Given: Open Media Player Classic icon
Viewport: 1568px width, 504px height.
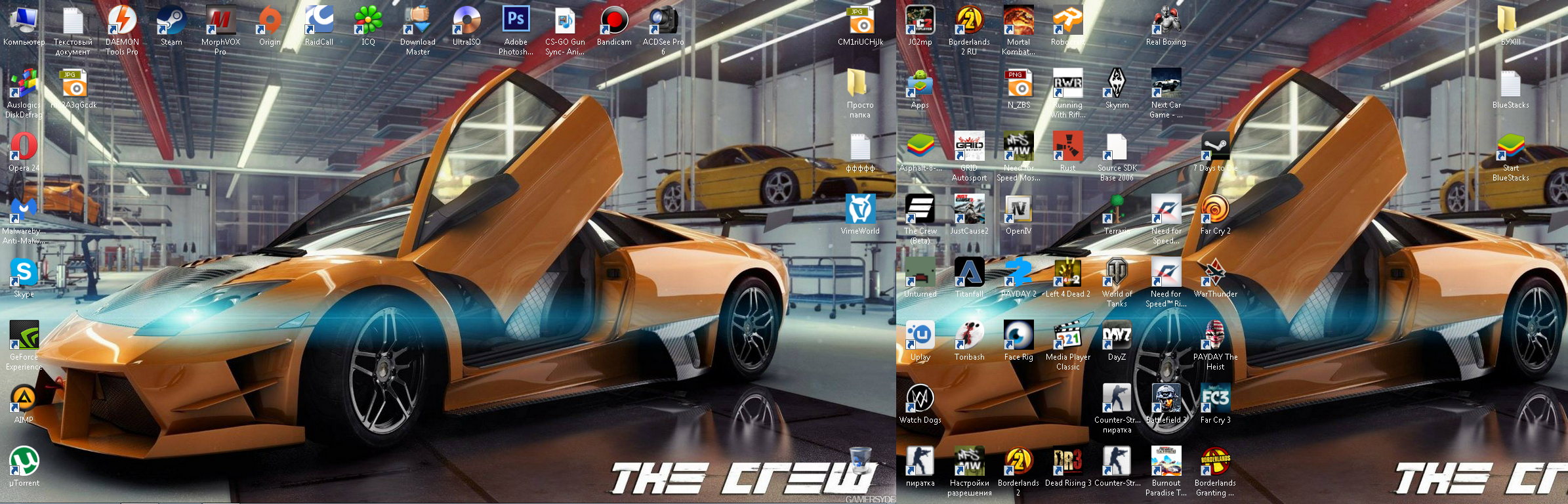Looking at the screenshot, I should [1067, 336].
